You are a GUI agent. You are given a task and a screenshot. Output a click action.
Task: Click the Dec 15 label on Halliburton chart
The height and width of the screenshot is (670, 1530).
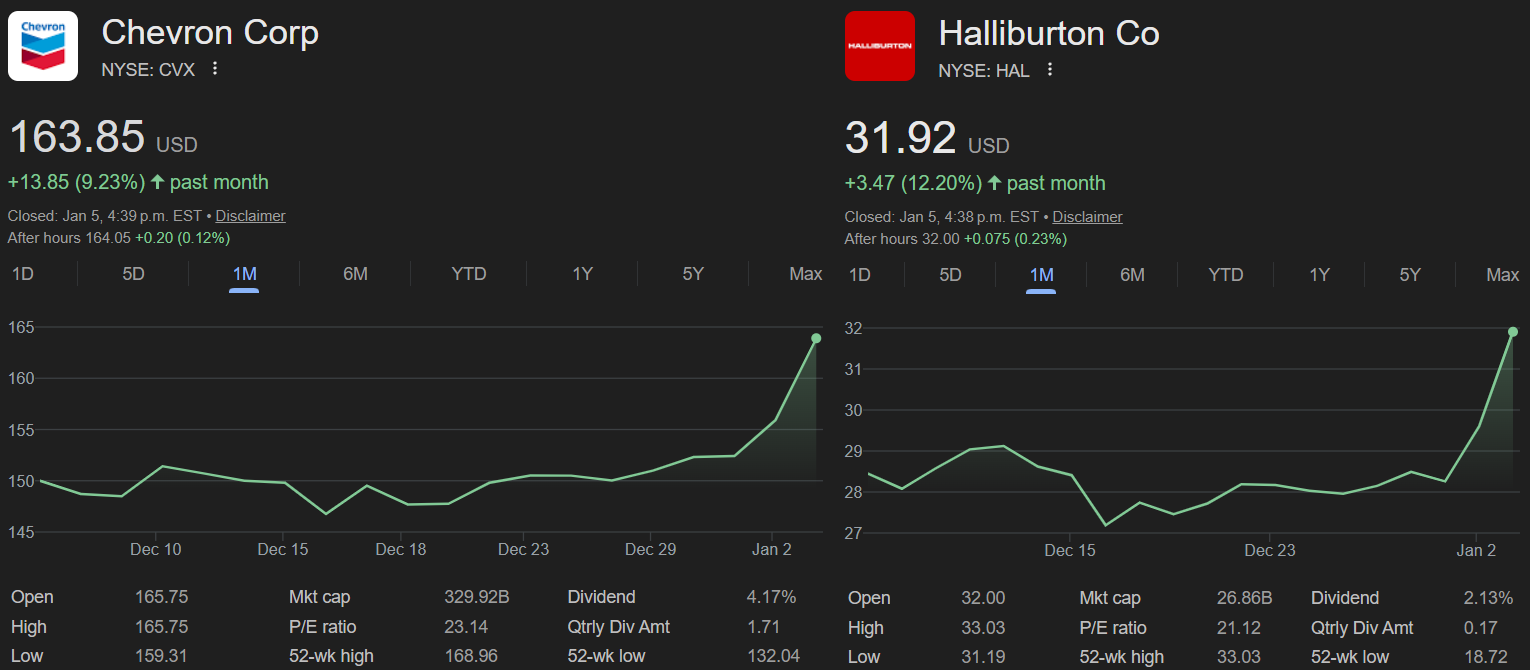click(x=1070, y=550)
